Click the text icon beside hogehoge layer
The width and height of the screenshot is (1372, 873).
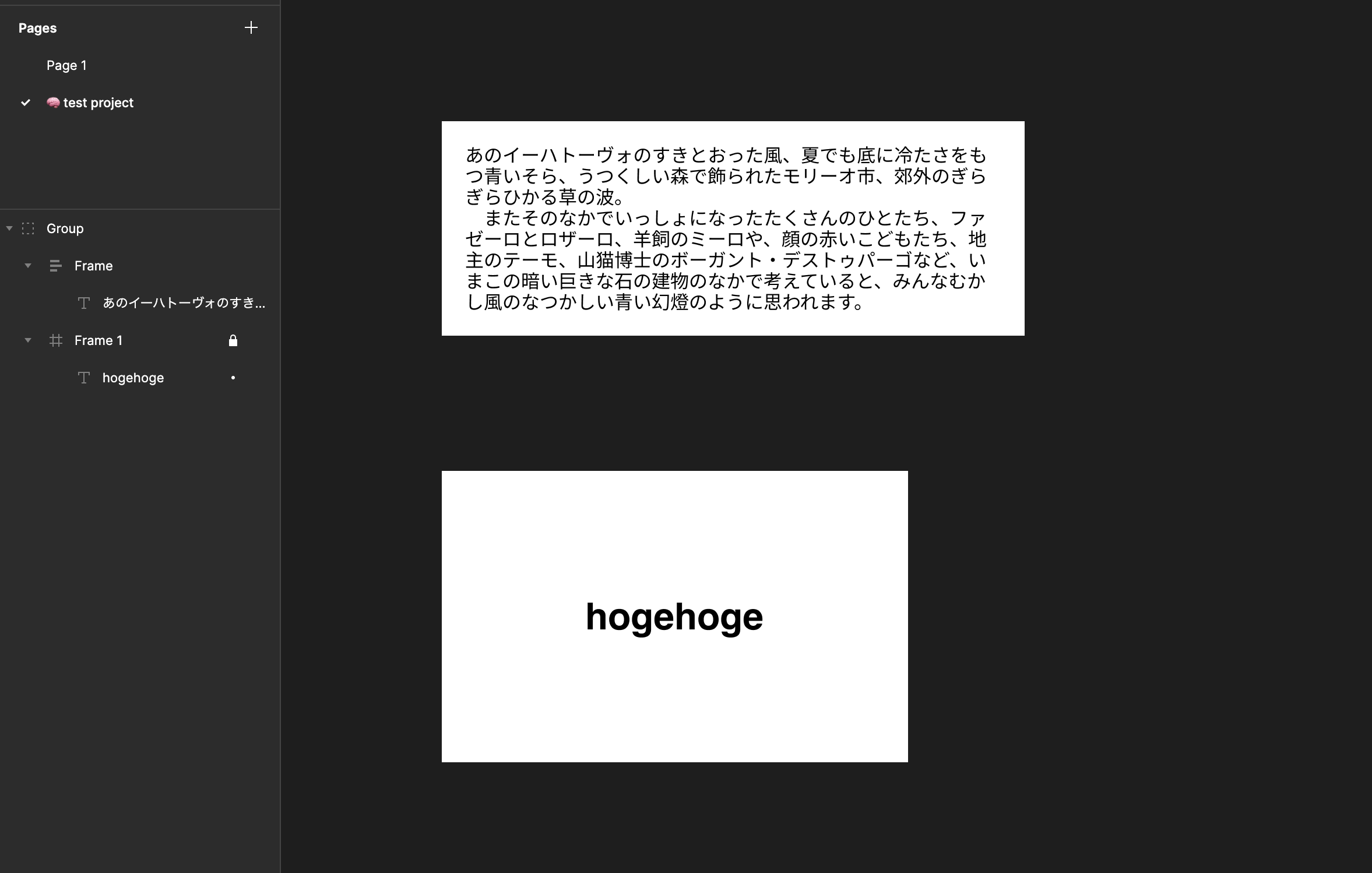pyautogui.click(x=84, y=378)
